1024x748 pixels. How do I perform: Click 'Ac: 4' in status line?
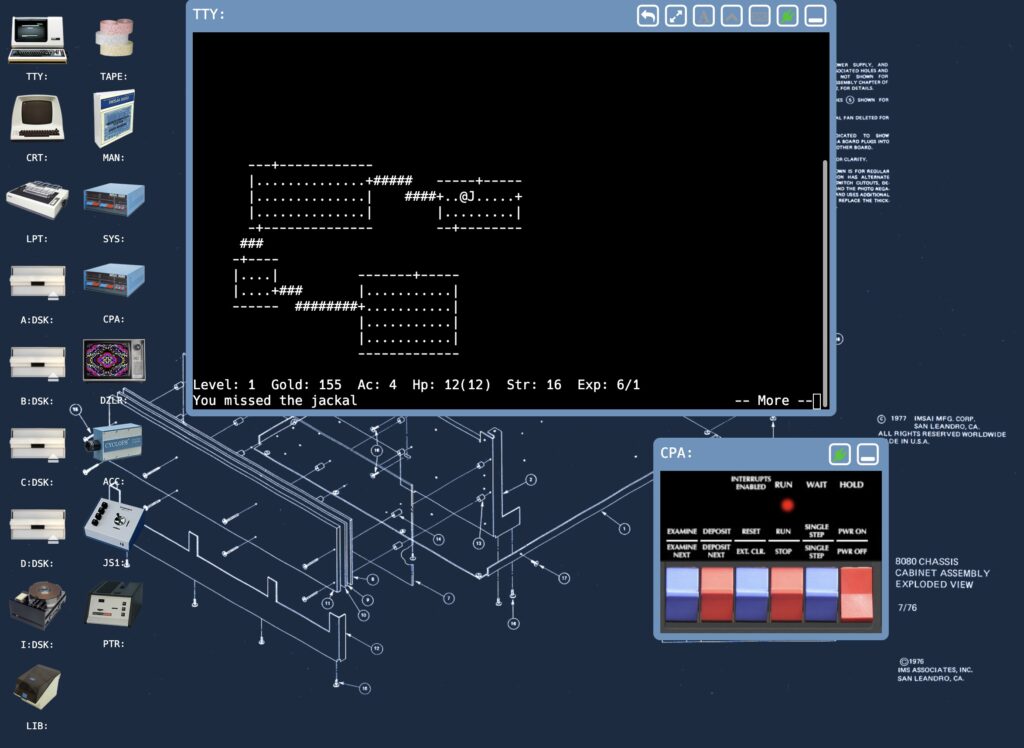coord(377,385)
